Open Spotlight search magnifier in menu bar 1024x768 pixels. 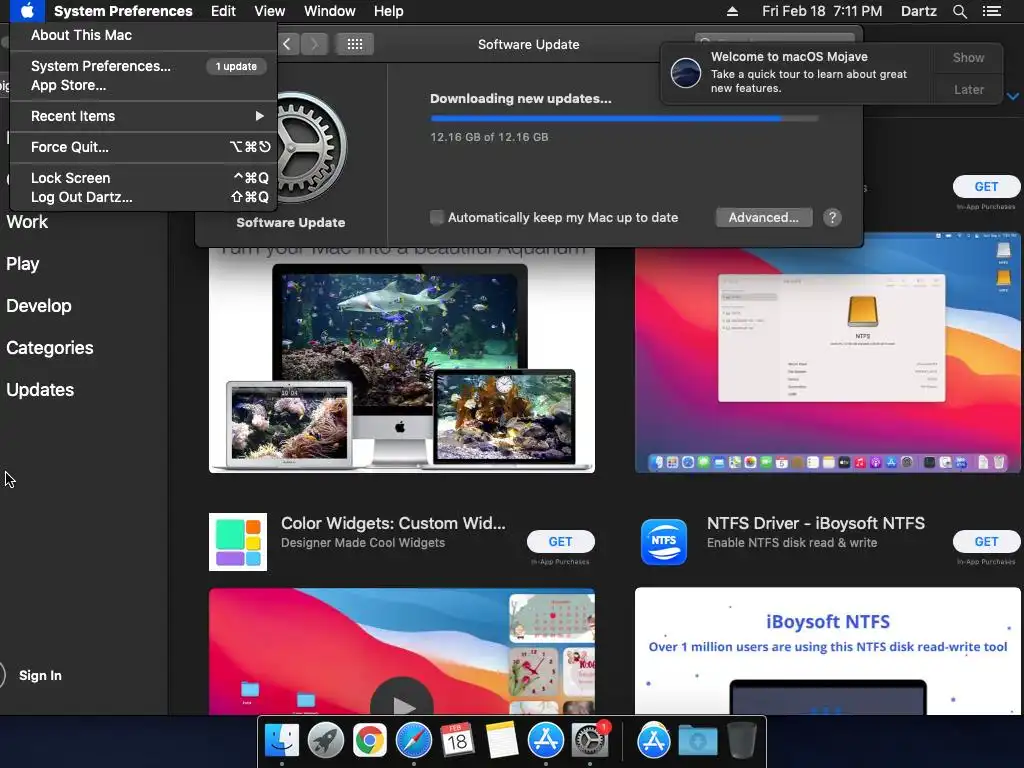pyautogui.click(x=959, y=11)
